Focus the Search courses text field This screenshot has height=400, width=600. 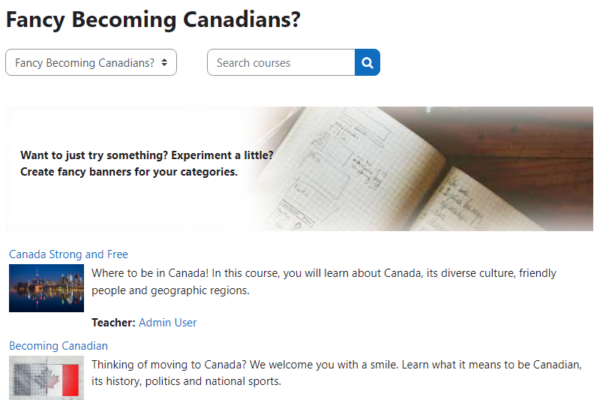click(281, 63)
